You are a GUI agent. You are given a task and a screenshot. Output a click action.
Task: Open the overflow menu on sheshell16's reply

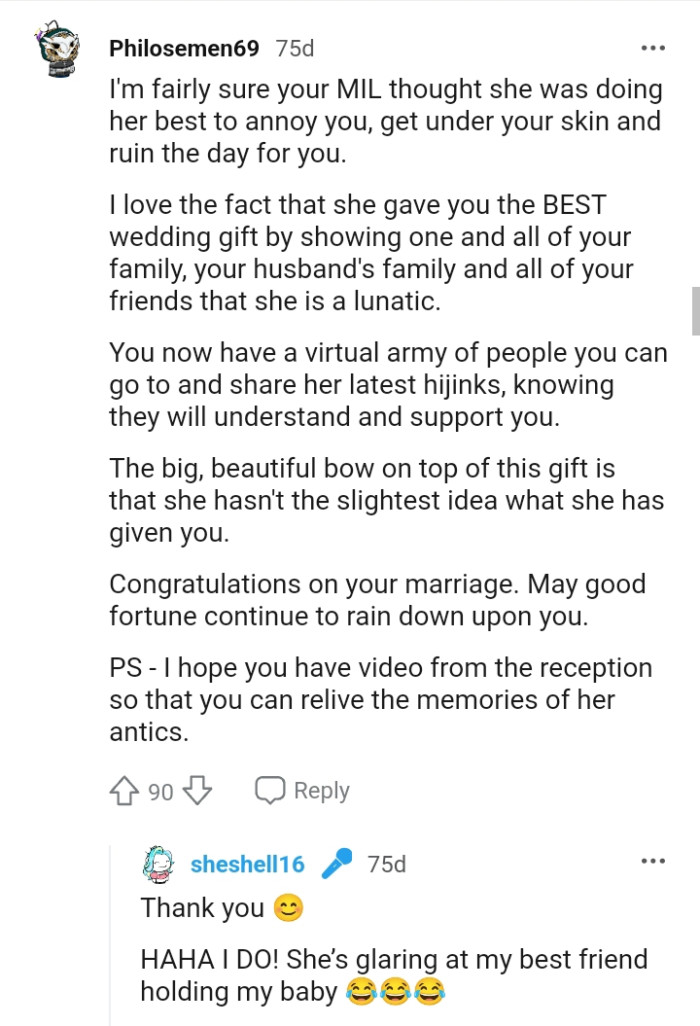655,859
